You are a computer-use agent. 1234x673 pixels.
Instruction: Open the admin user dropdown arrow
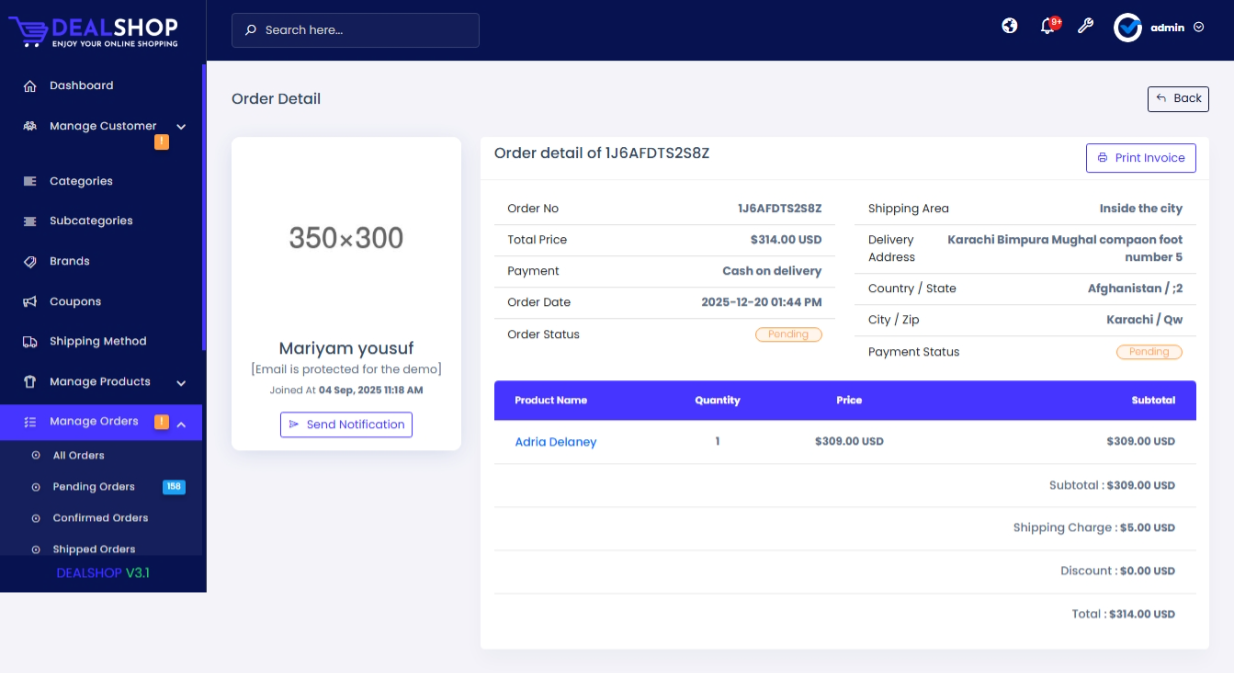coord(1199,28)
